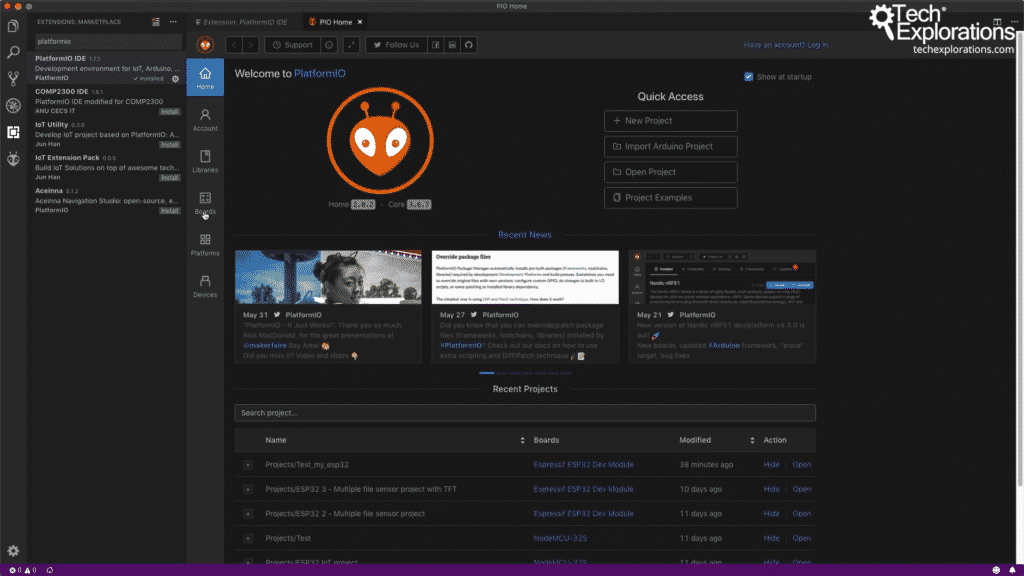Click the NodeMCU-32S board link for Projects/Test
This screenshot has width=1024, height=576.
pos(560,539)
